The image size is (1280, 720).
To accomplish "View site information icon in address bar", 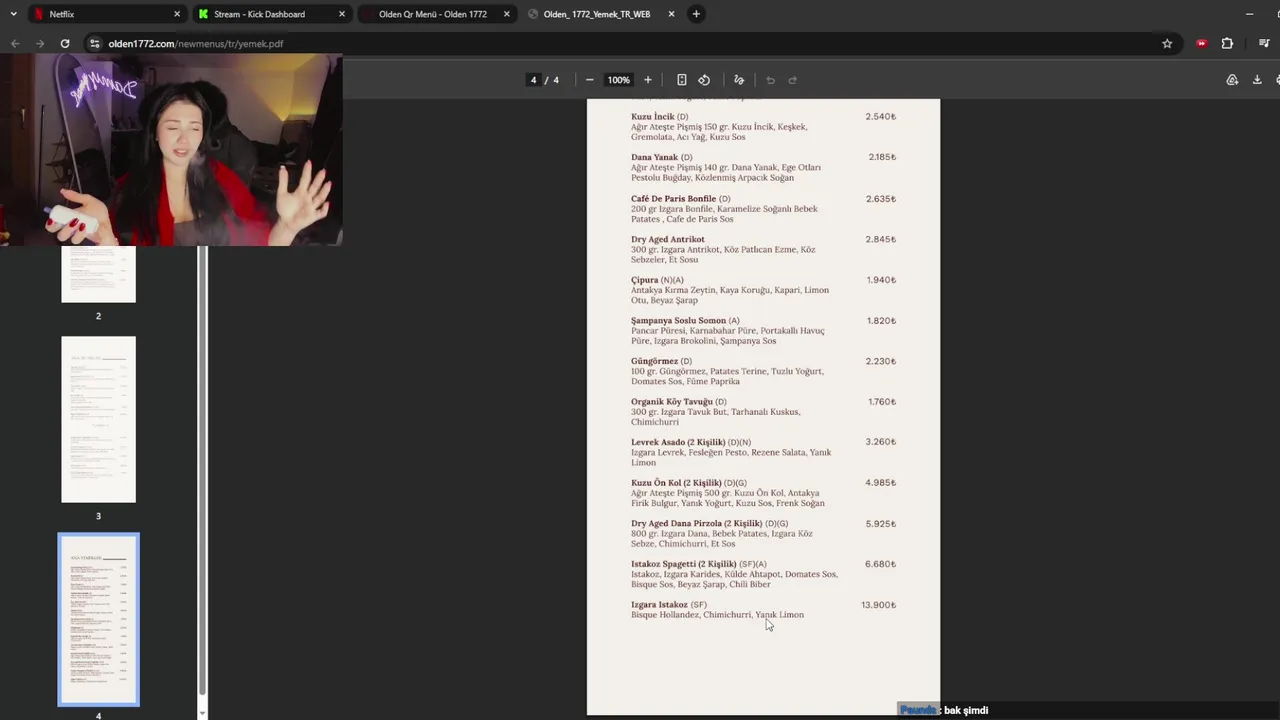I will pos(95,43).
